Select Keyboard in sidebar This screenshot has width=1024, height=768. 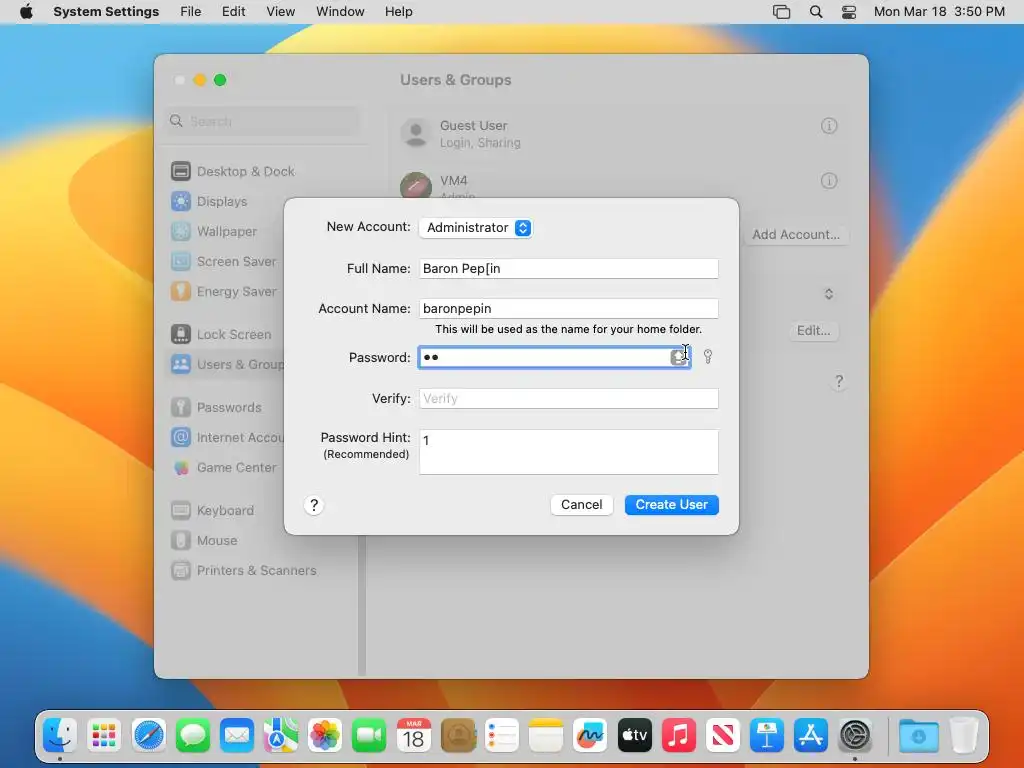pyautogui.click(x=213, y=511)
